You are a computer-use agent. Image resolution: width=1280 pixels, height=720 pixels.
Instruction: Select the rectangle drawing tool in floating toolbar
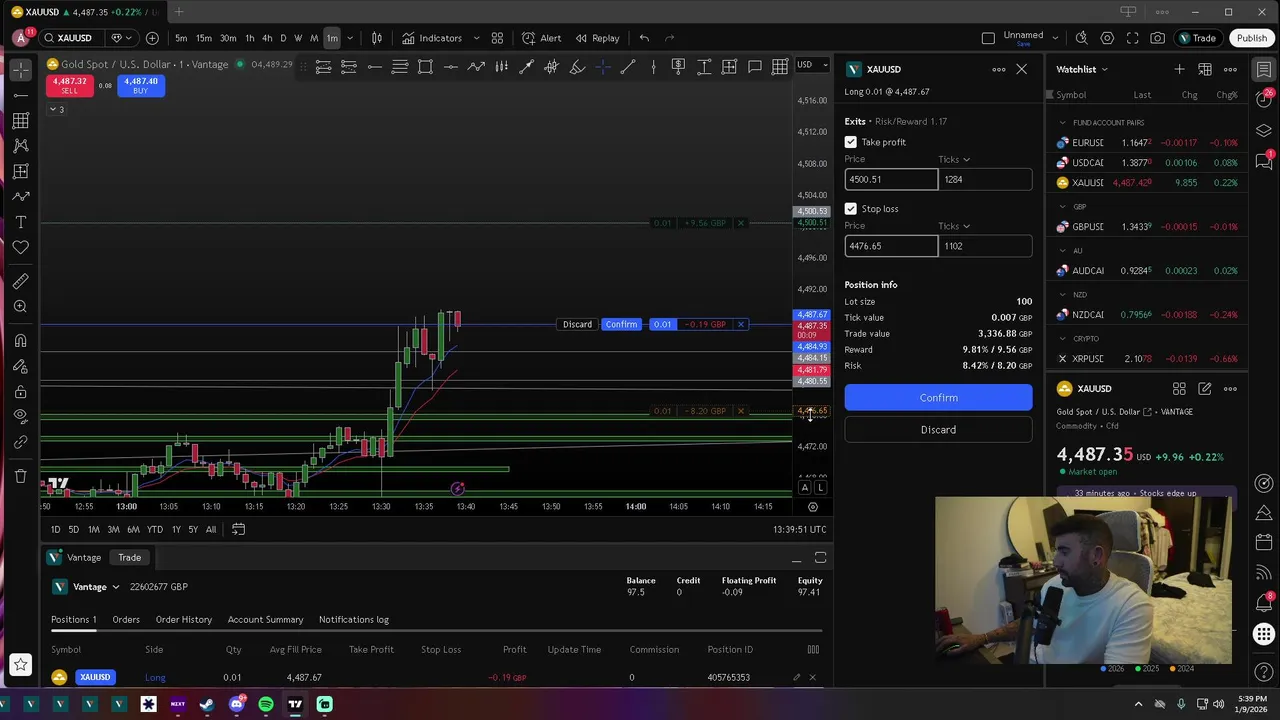tap(425, 66)
